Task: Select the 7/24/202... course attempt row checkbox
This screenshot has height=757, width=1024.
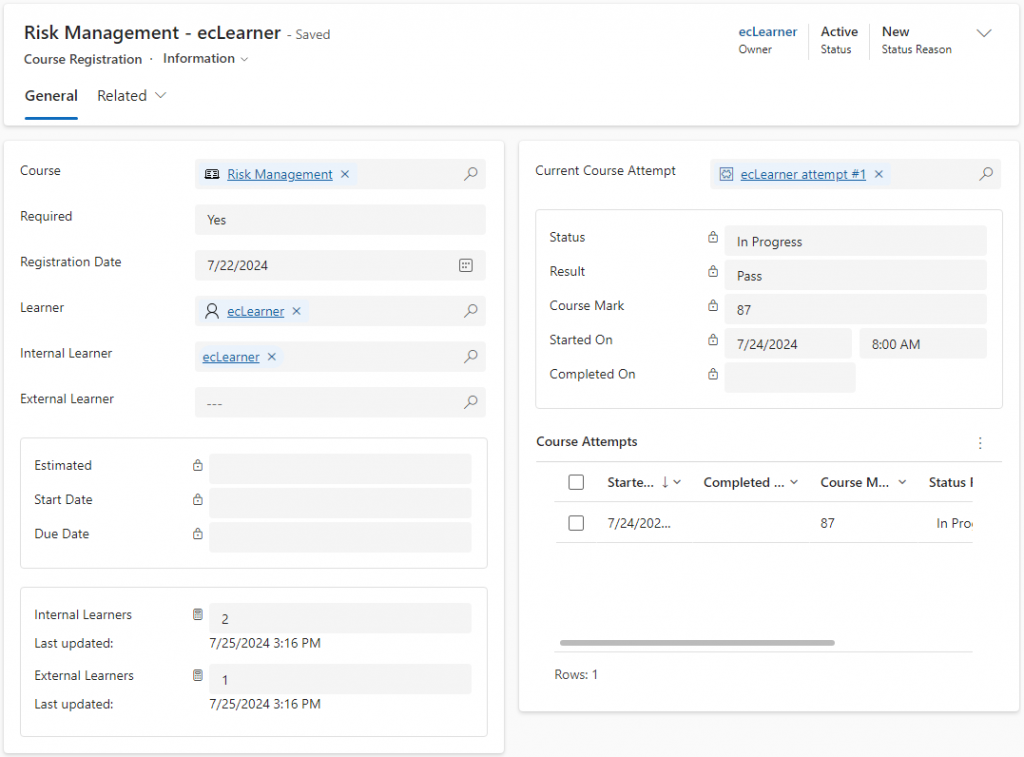Action: [x=576, y=523]
